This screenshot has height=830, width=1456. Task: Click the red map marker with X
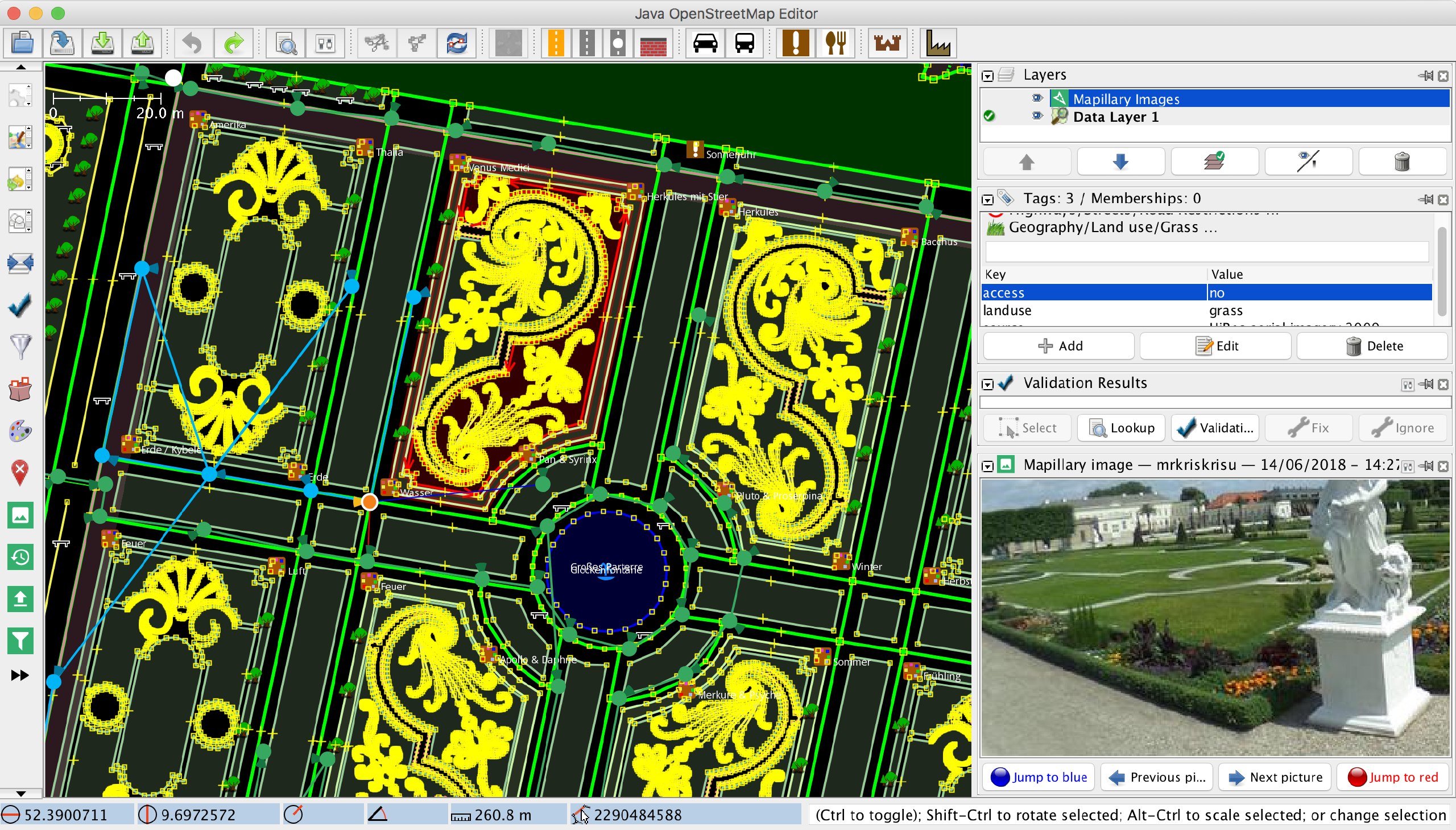coord(20,473)
